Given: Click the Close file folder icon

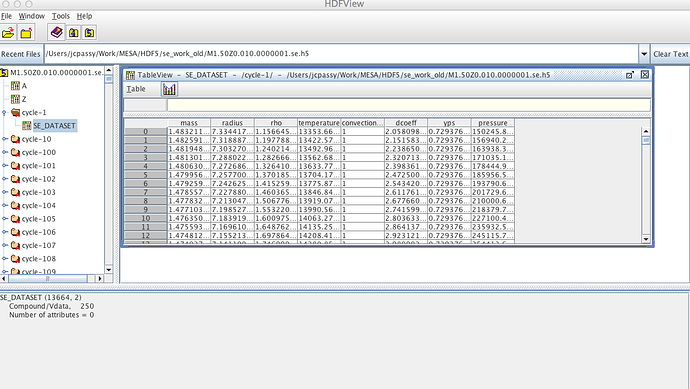Looking at the screenshot, I should click(26, 33).
